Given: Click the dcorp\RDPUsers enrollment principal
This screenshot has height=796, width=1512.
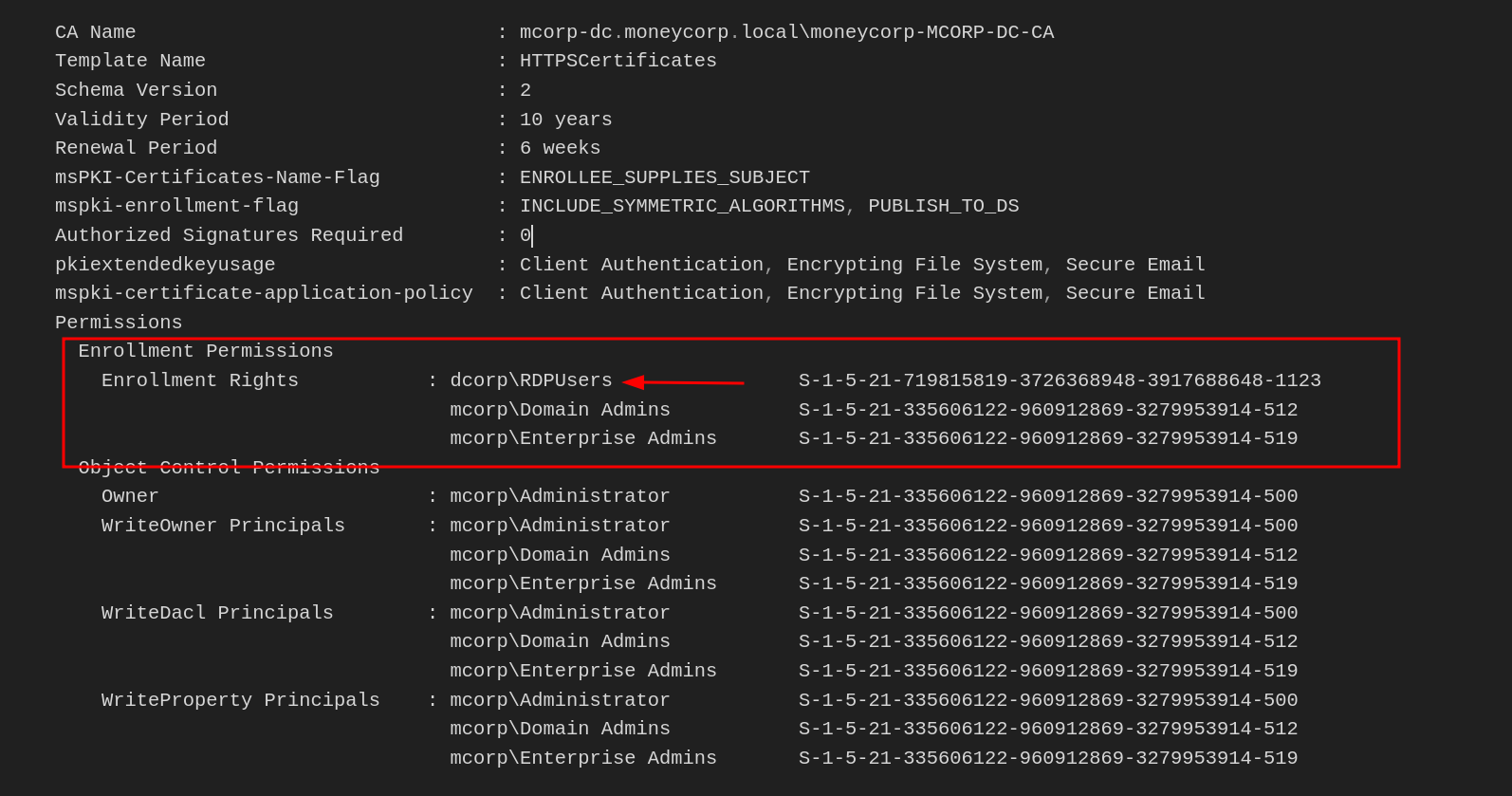Looking at the screenshot, I should (530, 380).
